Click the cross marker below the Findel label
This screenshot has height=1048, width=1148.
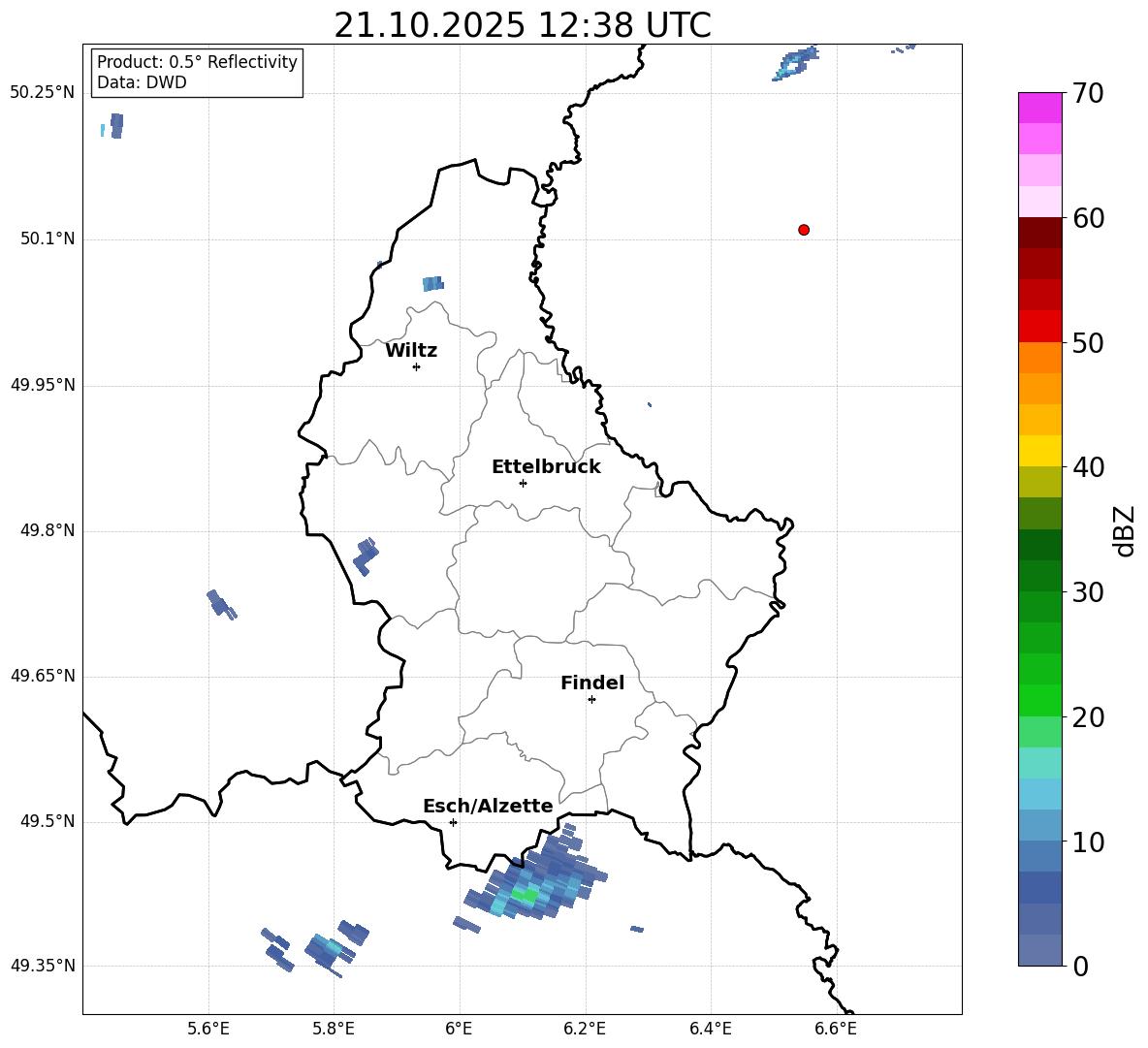pos(591,700)
